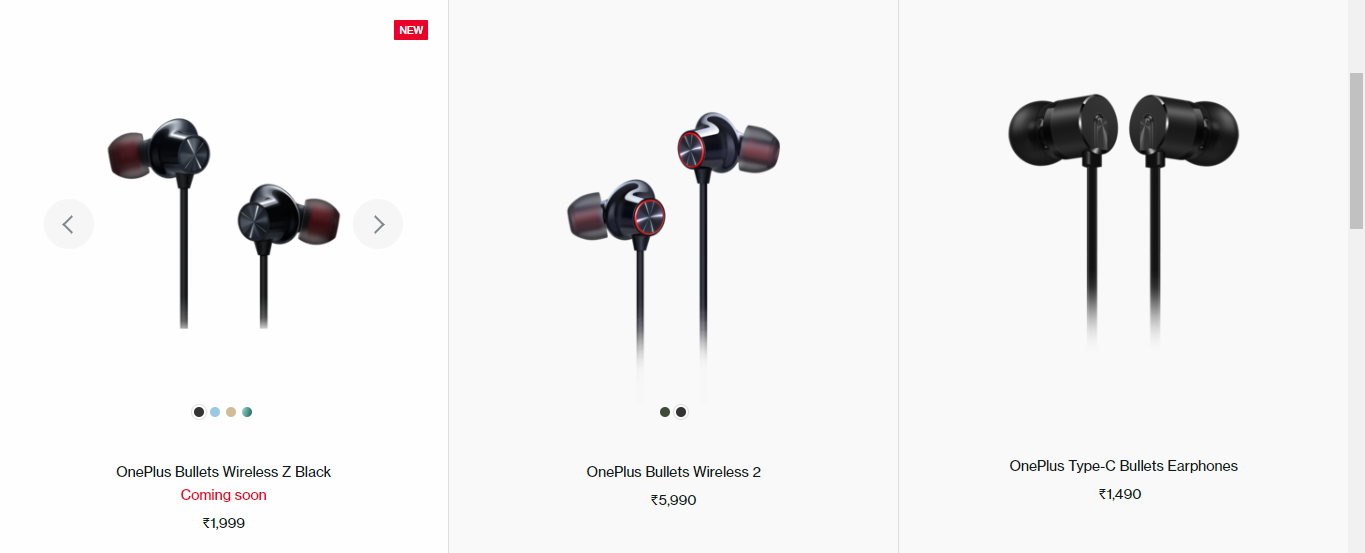Click the ₹5,990 price text
This screenshot has width=1365, height=553.
coord(673,500)
